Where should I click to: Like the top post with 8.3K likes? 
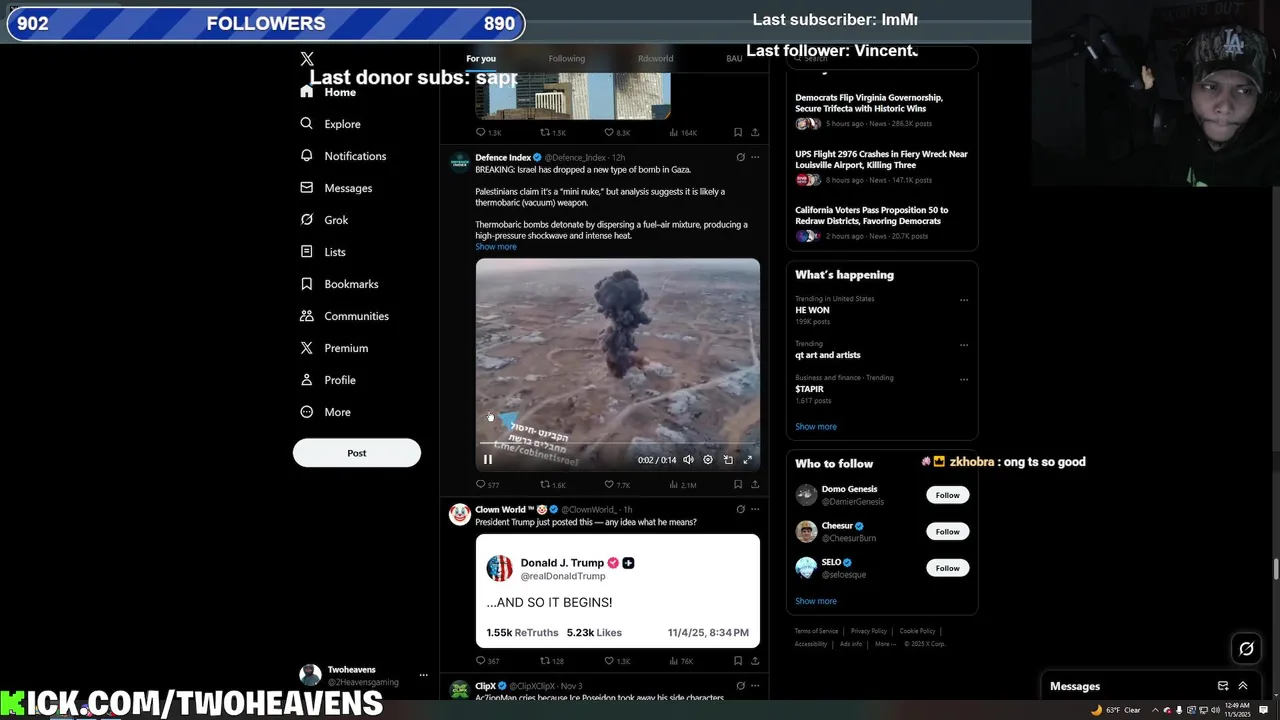617,132
